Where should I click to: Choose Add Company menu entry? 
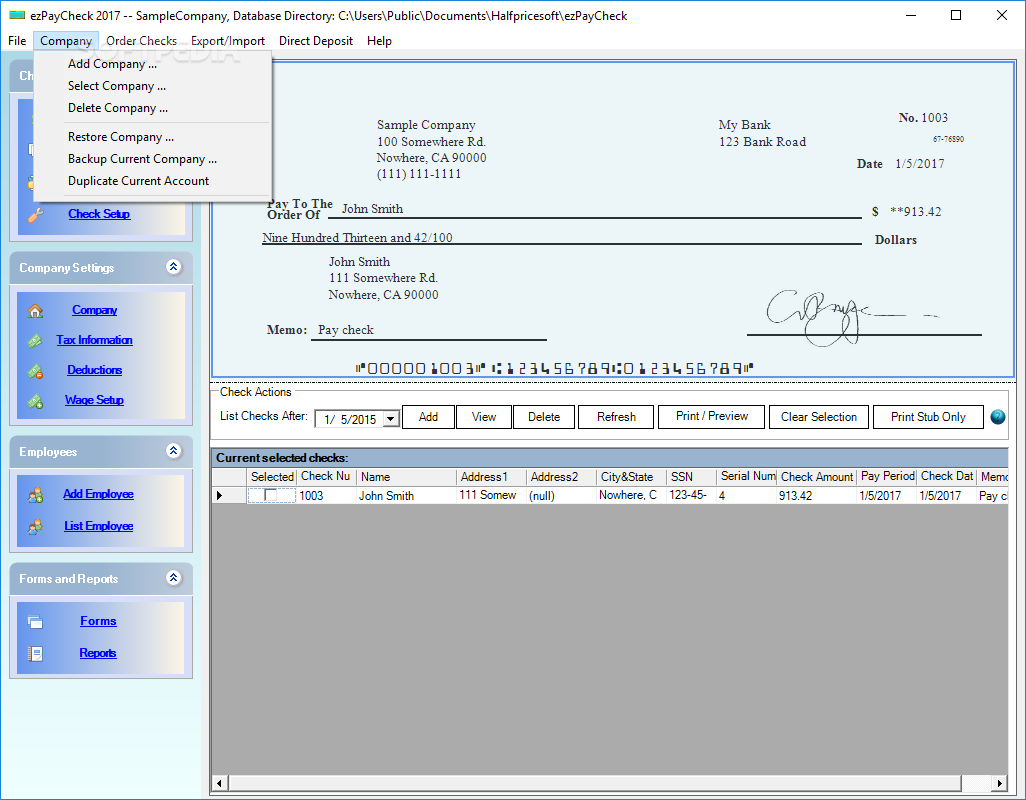[x=152, y=63]
